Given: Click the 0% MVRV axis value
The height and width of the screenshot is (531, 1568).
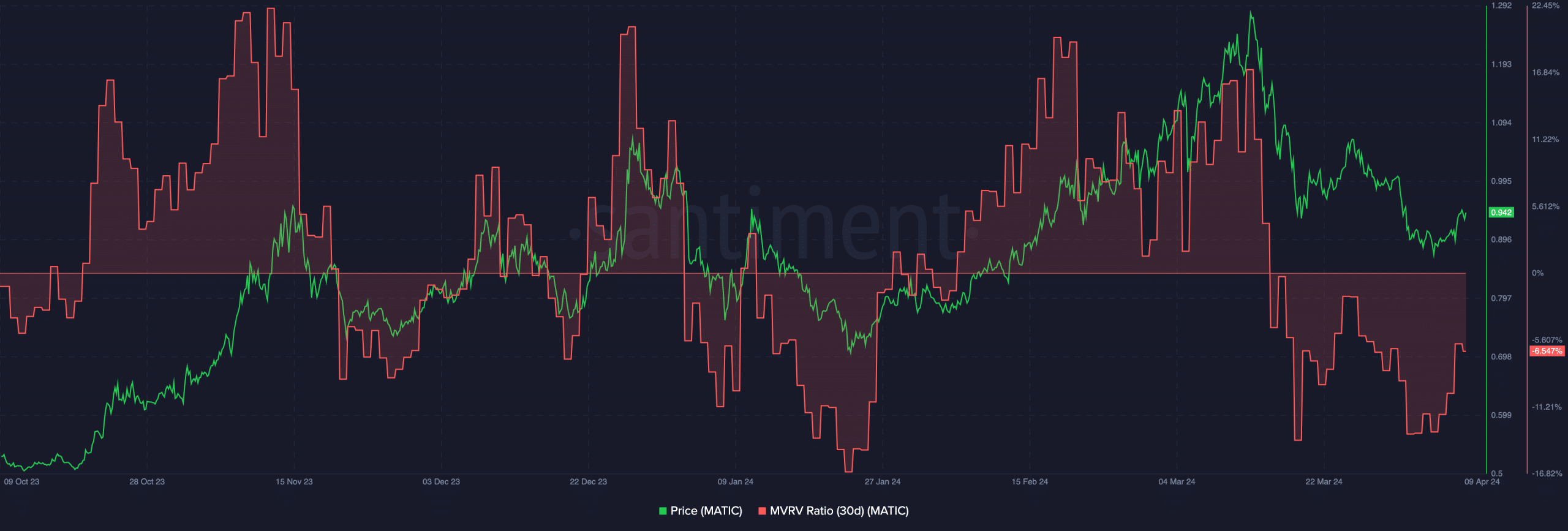Looking at the screenshot, I should 1538,273.
